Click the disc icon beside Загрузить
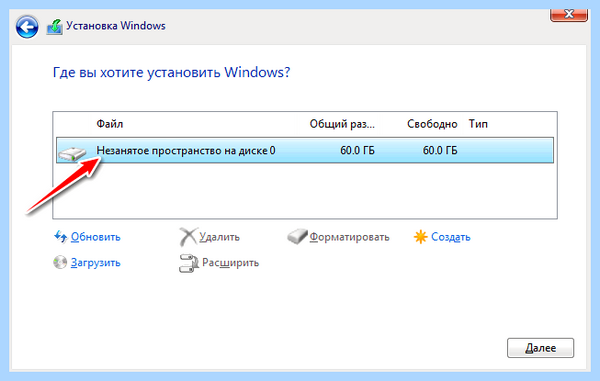Viewport: 600px width, 381px height. (x=60, y=262)
